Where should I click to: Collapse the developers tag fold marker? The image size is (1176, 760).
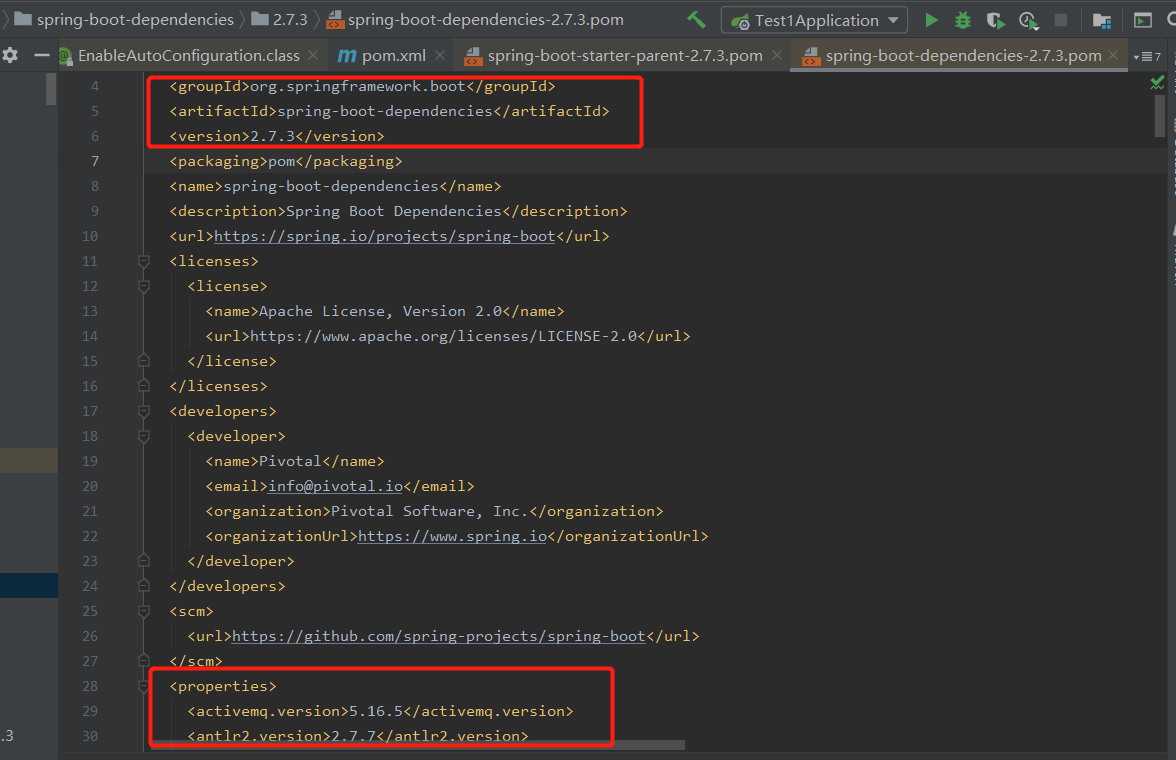pos(144,411)
